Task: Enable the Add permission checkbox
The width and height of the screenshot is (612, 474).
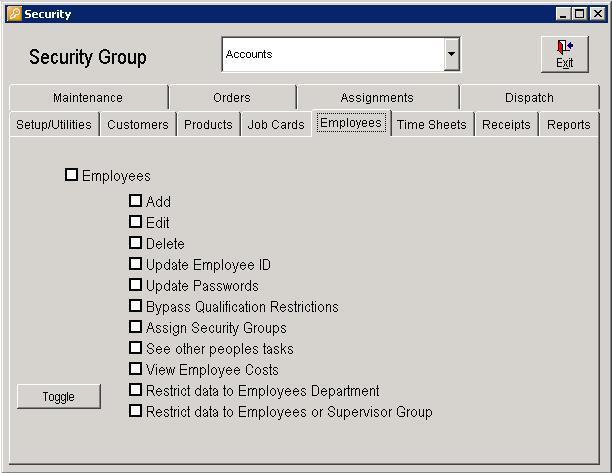Action: click(x=136, y=201)
